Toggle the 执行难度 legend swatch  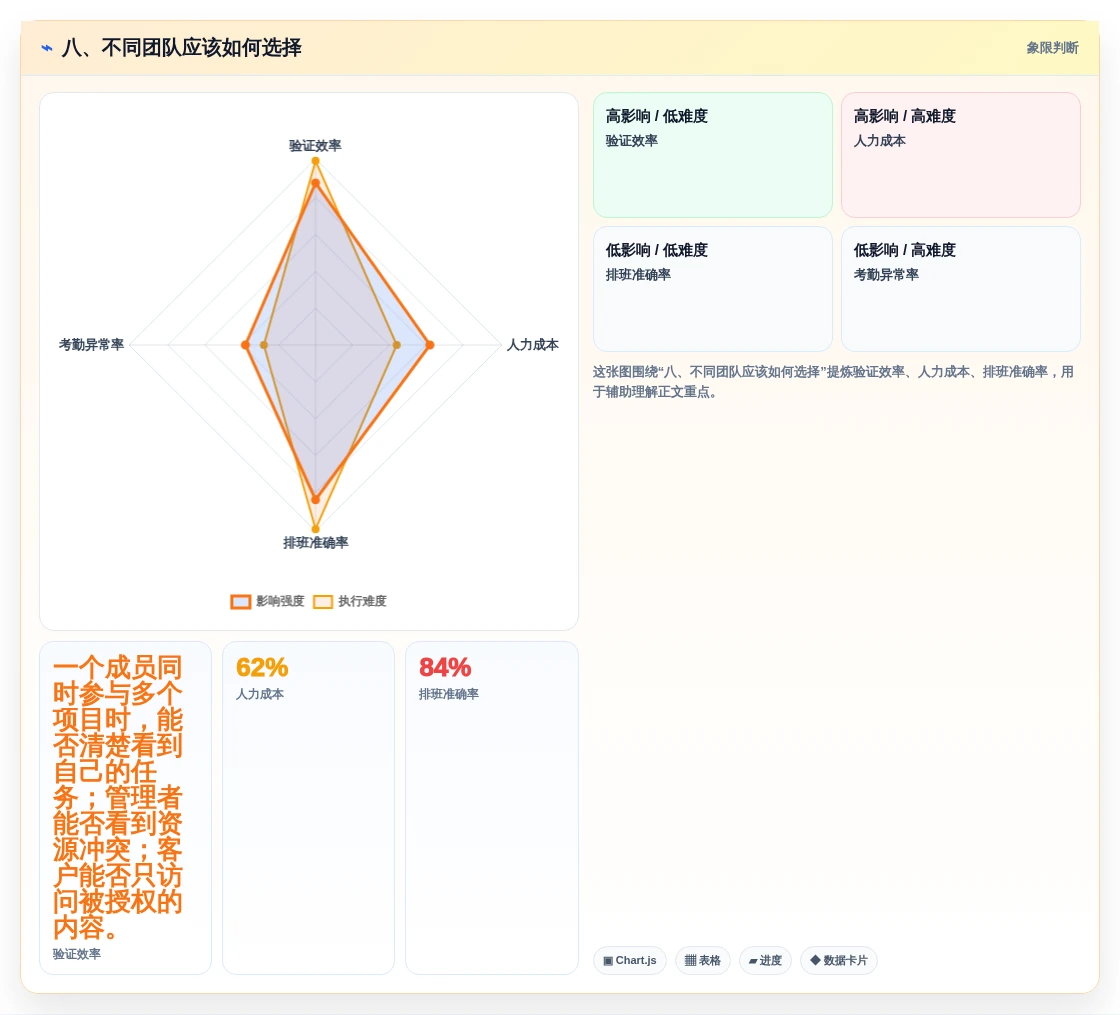323,601
